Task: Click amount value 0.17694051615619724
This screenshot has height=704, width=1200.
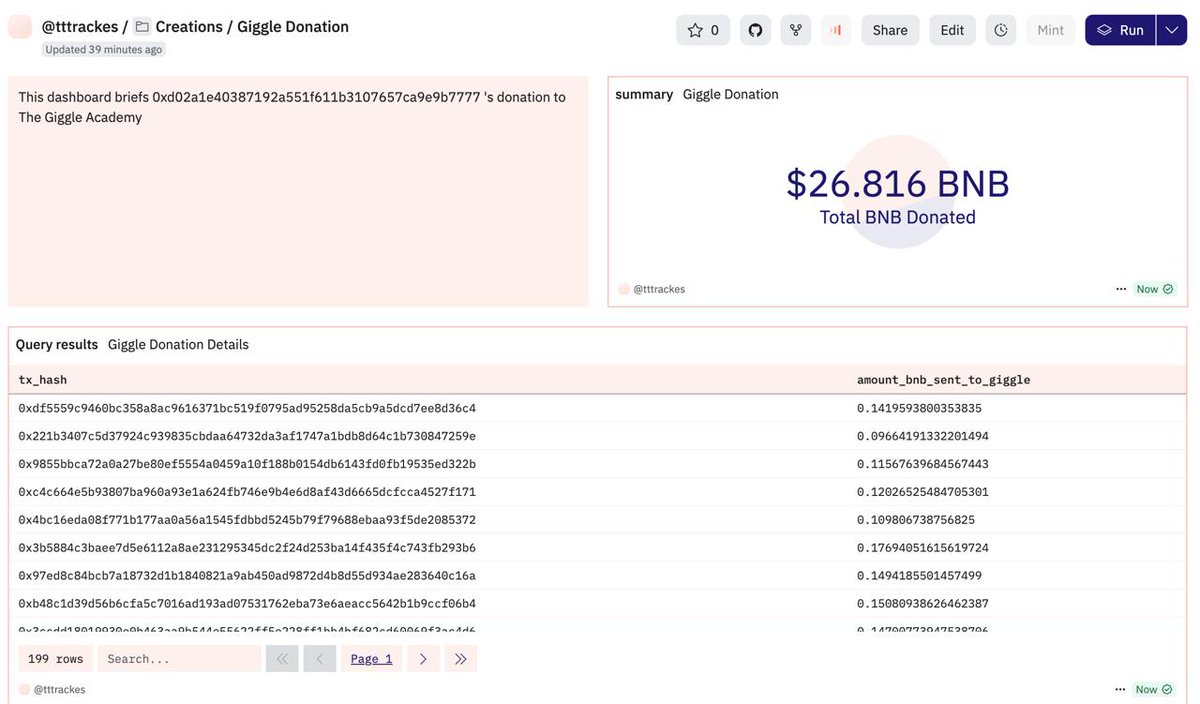Action: (x=923, y=548)
